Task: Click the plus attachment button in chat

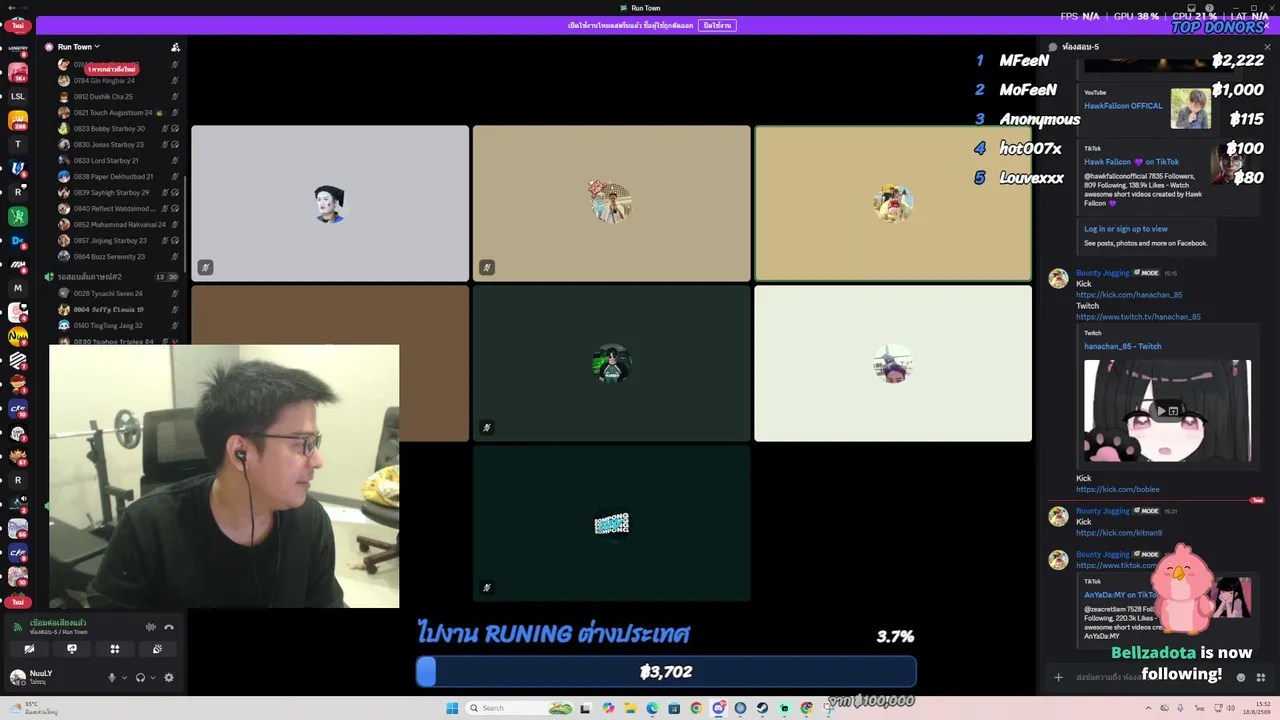Action: (x=1058, y=677)
